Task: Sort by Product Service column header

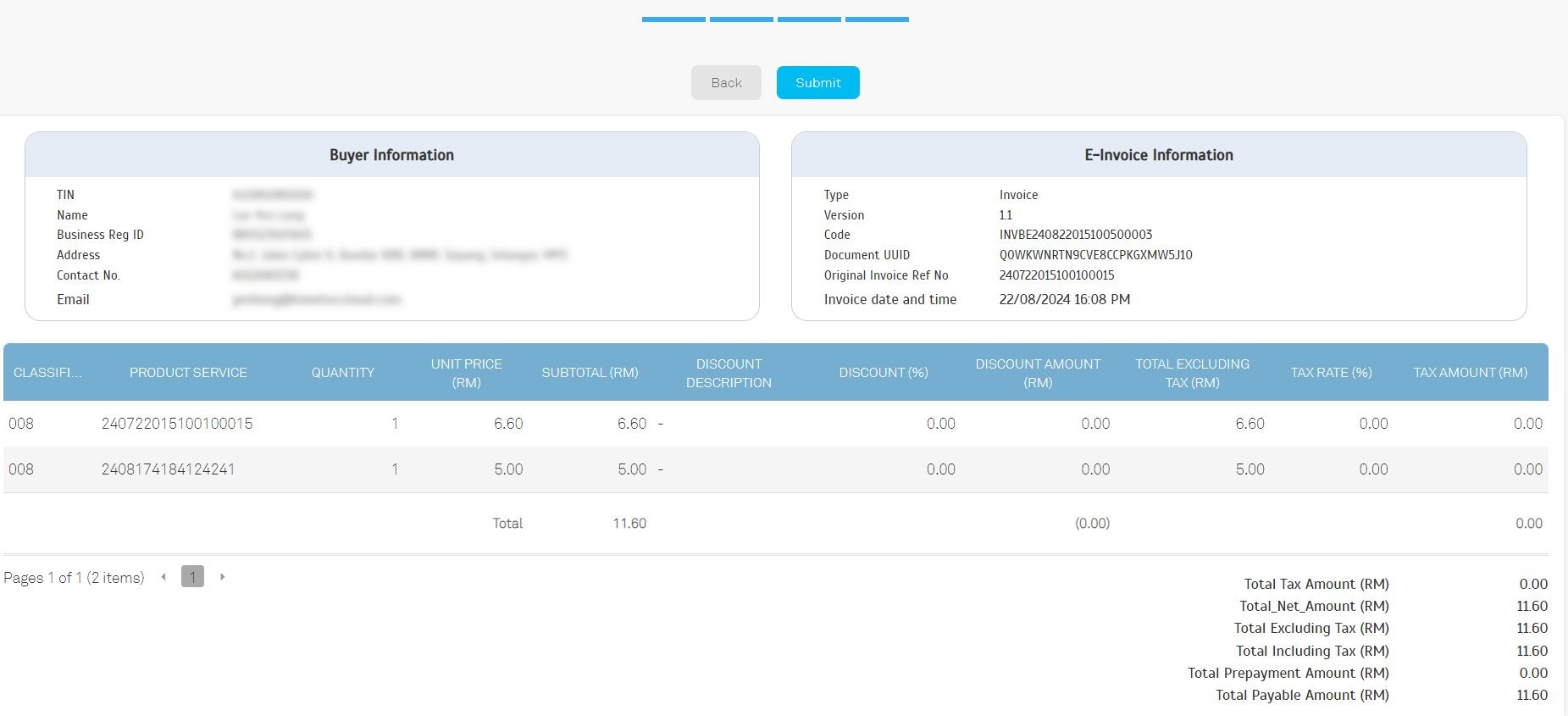Action: tap(188, 373)
